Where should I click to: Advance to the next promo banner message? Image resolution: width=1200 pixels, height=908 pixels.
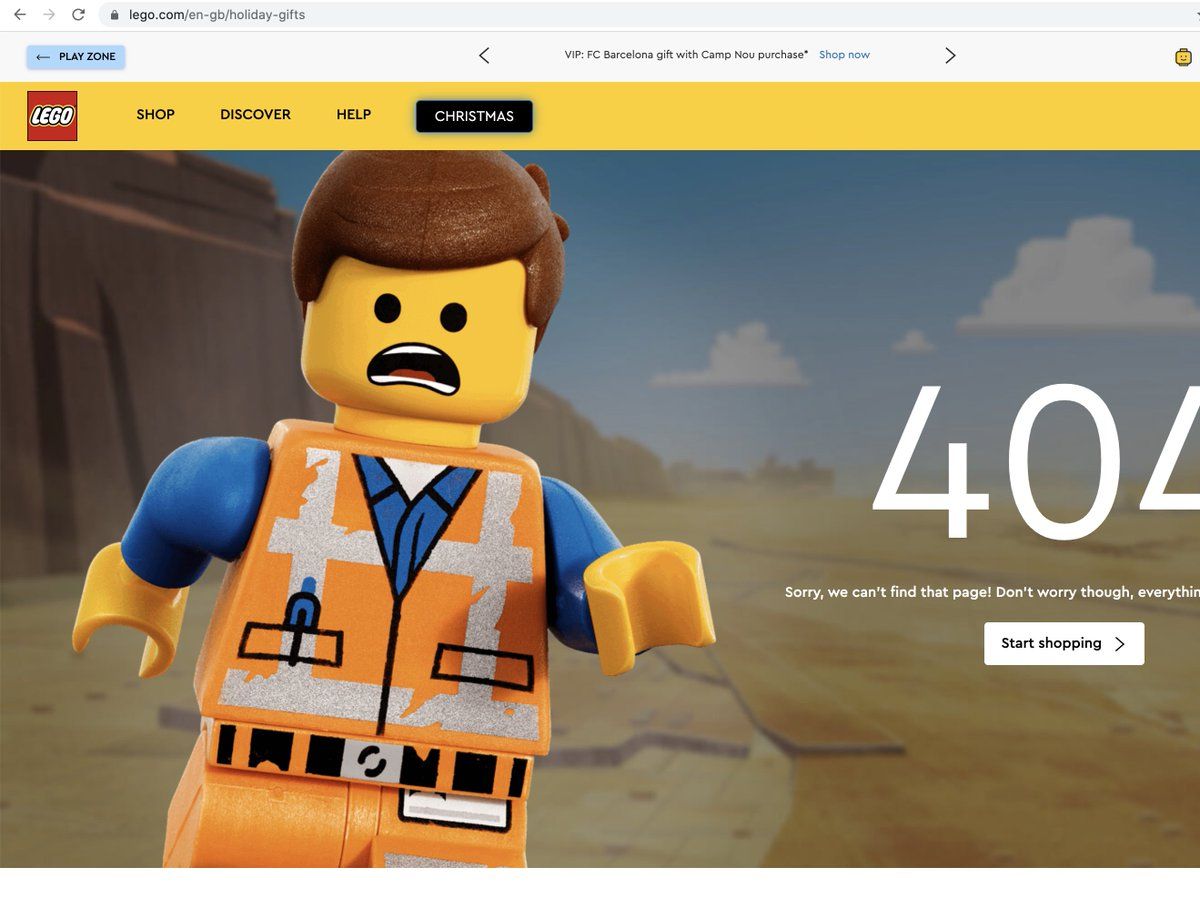(950, 56)
